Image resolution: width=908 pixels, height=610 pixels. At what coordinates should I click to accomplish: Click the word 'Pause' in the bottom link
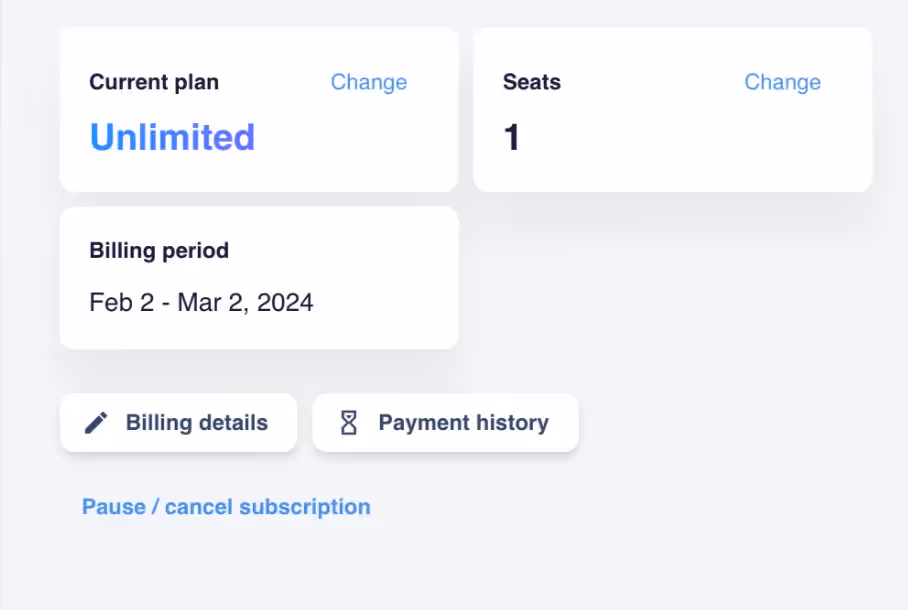coord(114,507)
